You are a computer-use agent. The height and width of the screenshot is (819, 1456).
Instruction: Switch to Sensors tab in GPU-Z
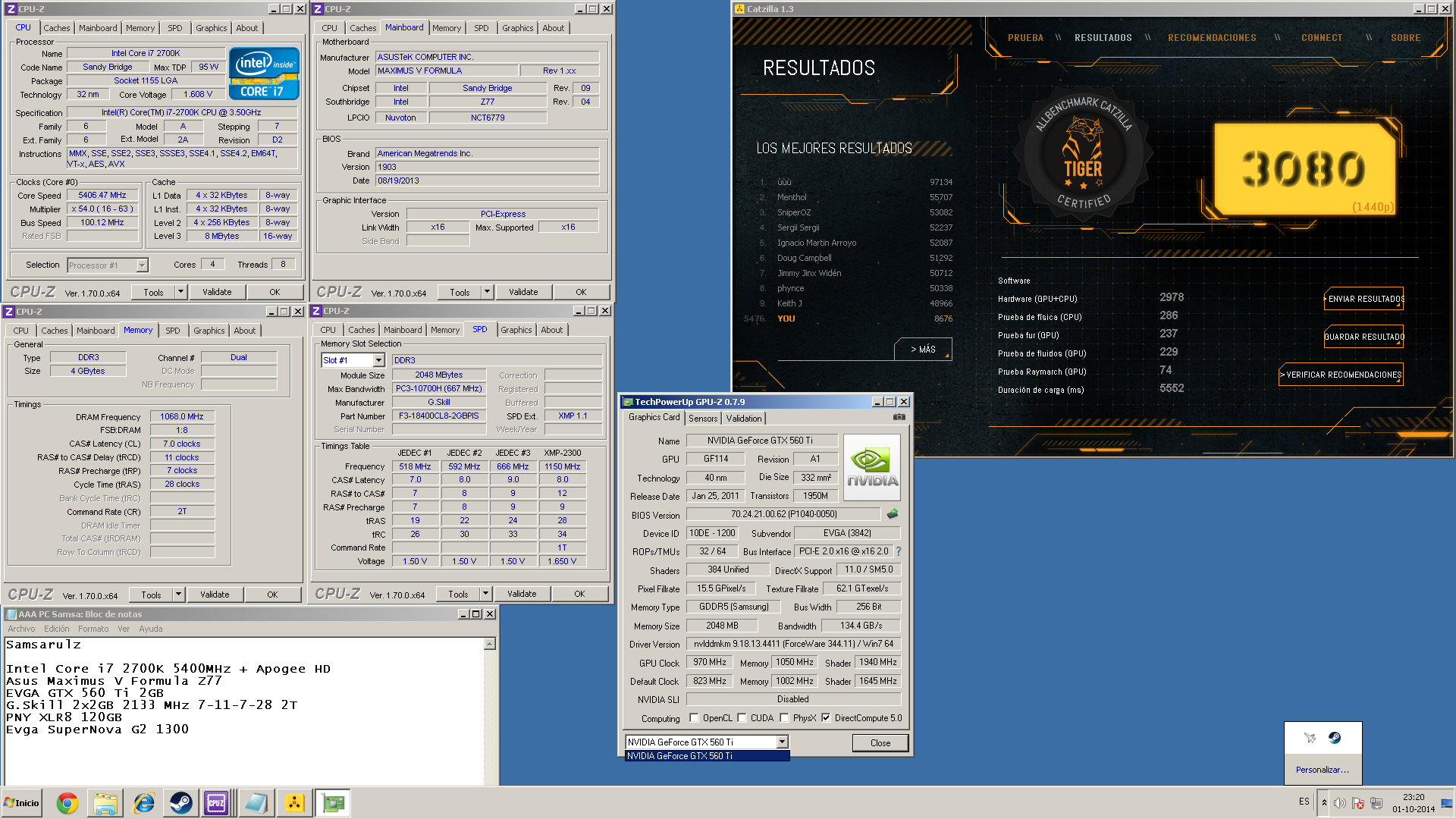click(703, 419)
